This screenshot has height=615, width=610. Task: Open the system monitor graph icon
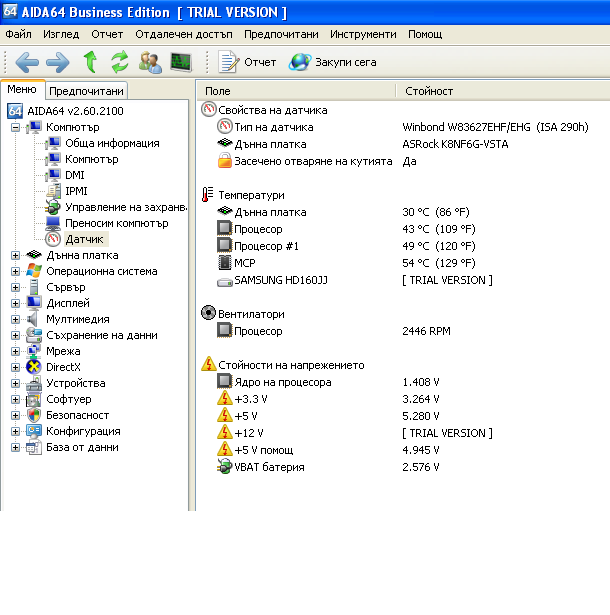pos(181,62)
